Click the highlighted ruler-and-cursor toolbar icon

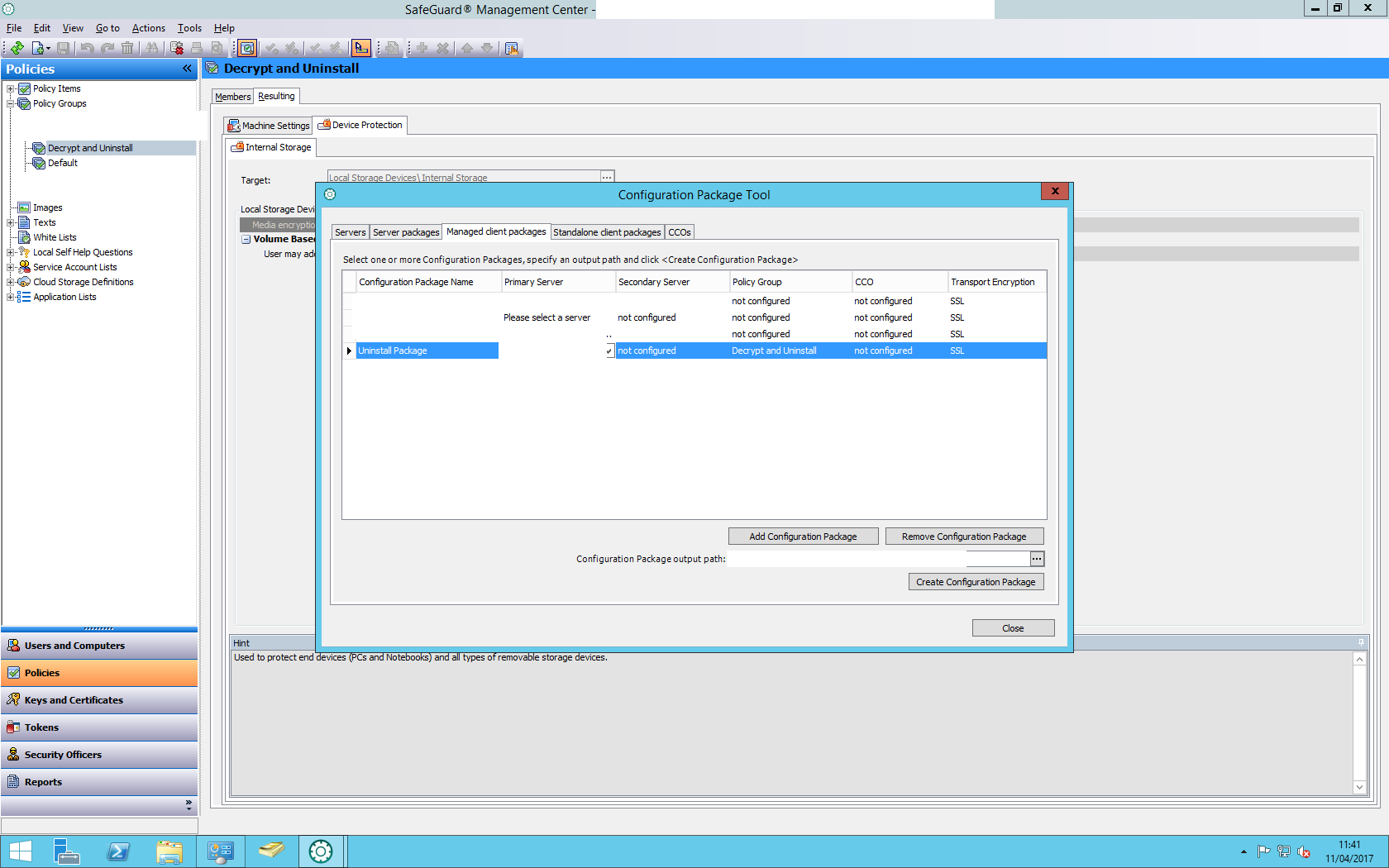point(361,48)
